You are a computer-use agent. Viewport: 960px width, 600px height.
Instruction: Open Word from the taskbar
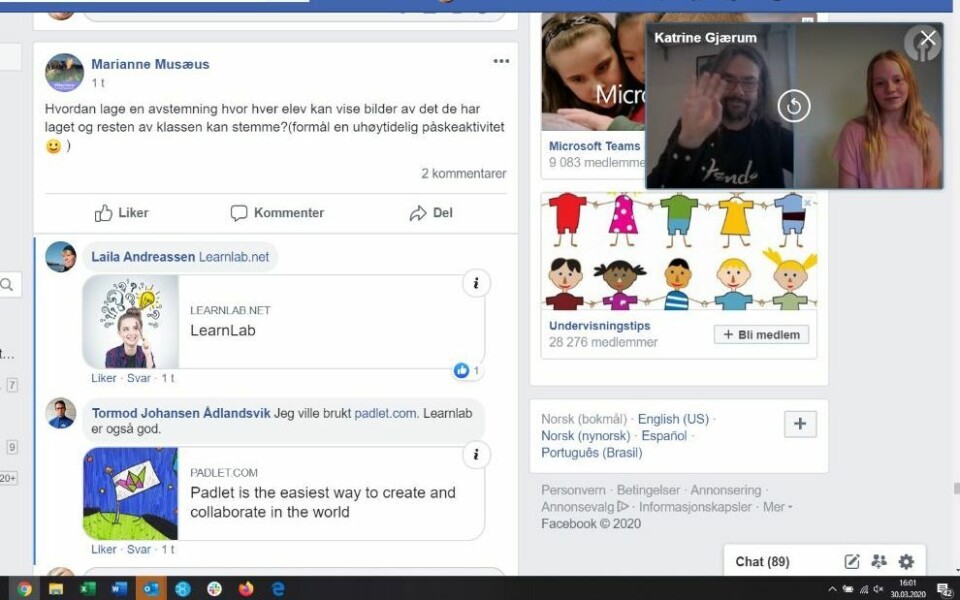(119, 589)
